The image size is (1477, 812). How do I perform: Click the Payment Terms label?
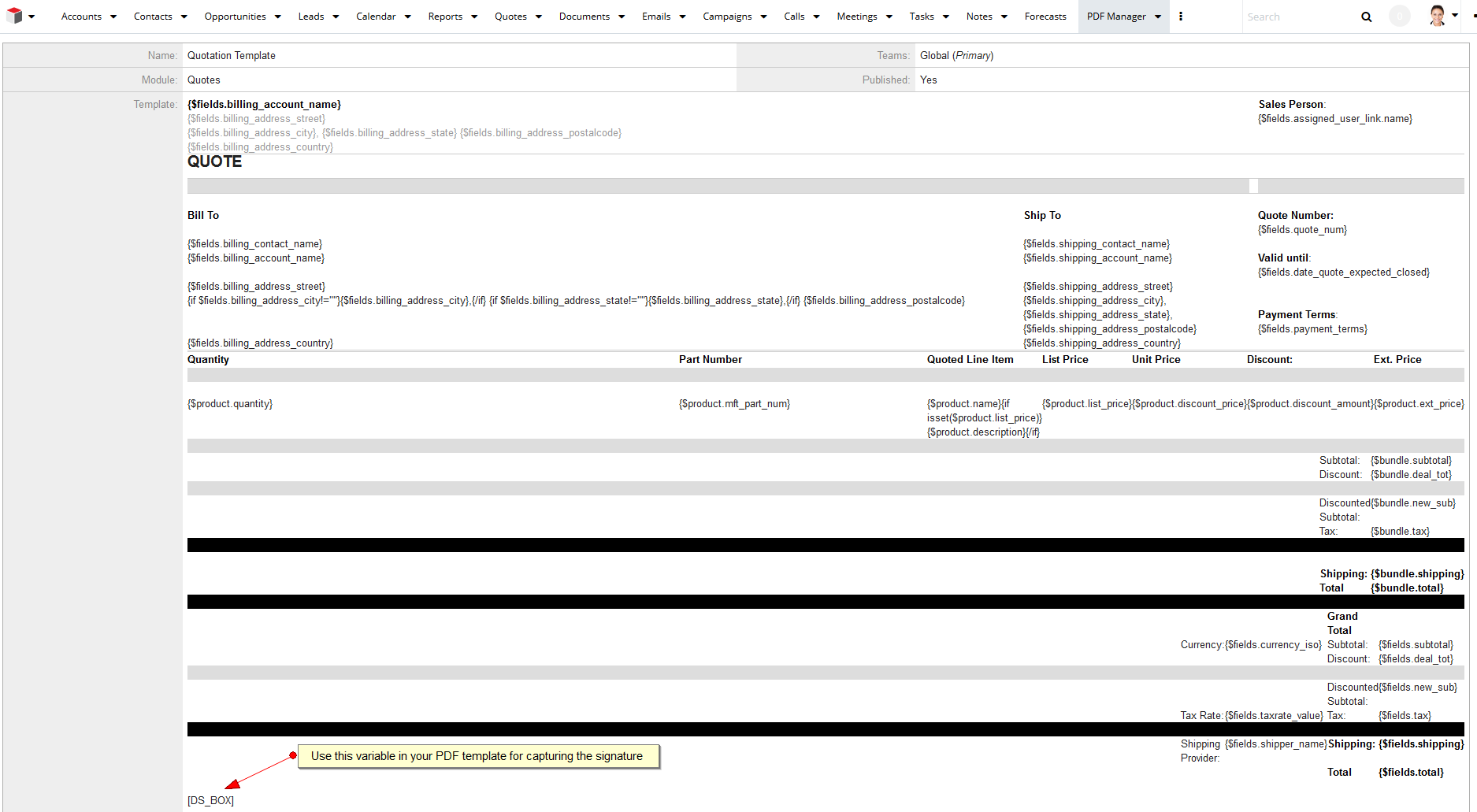pyautogui.click(x=1297, y=315)
